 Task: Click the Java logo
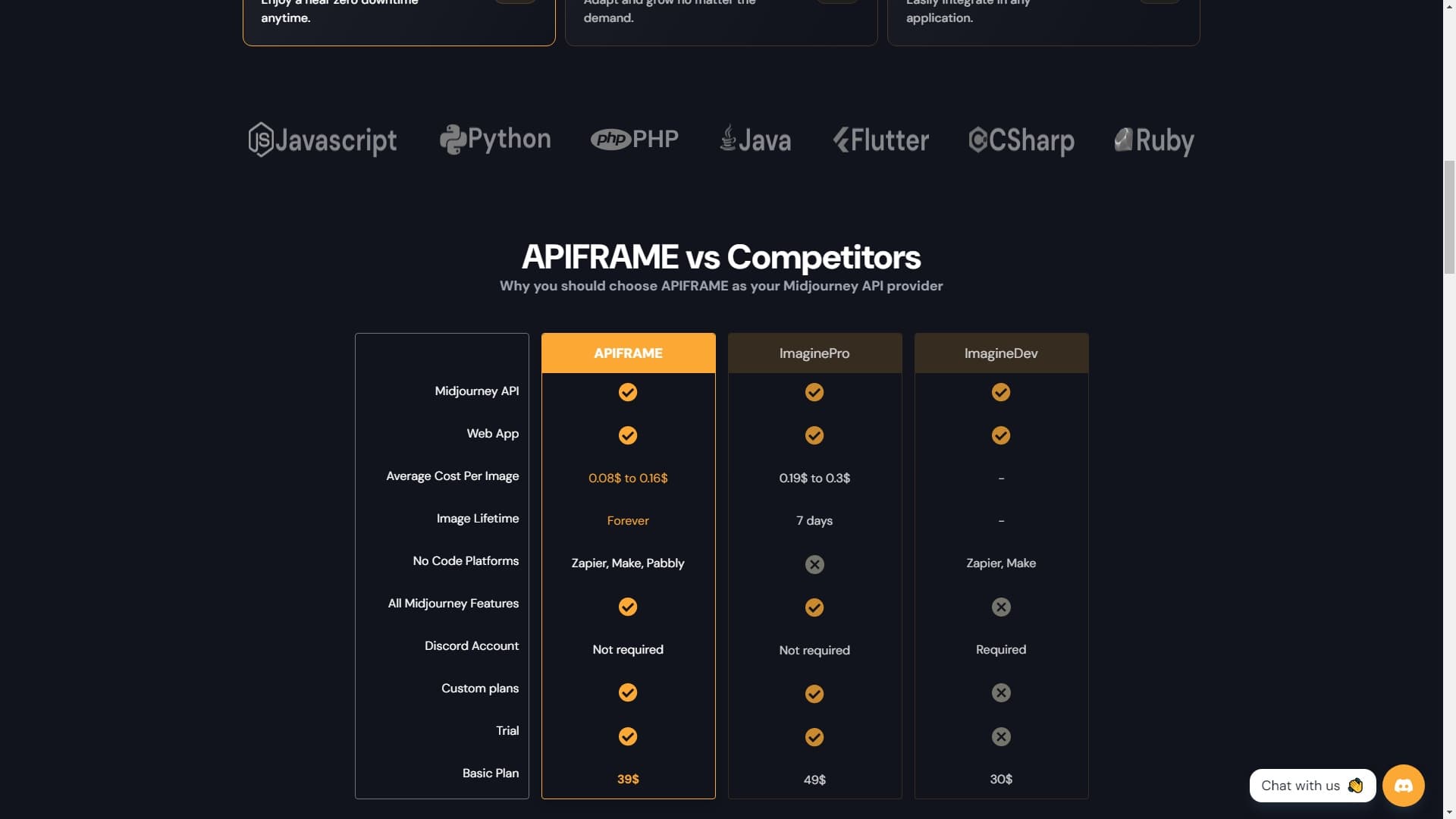pyautogui.click(x=755, y=140)
